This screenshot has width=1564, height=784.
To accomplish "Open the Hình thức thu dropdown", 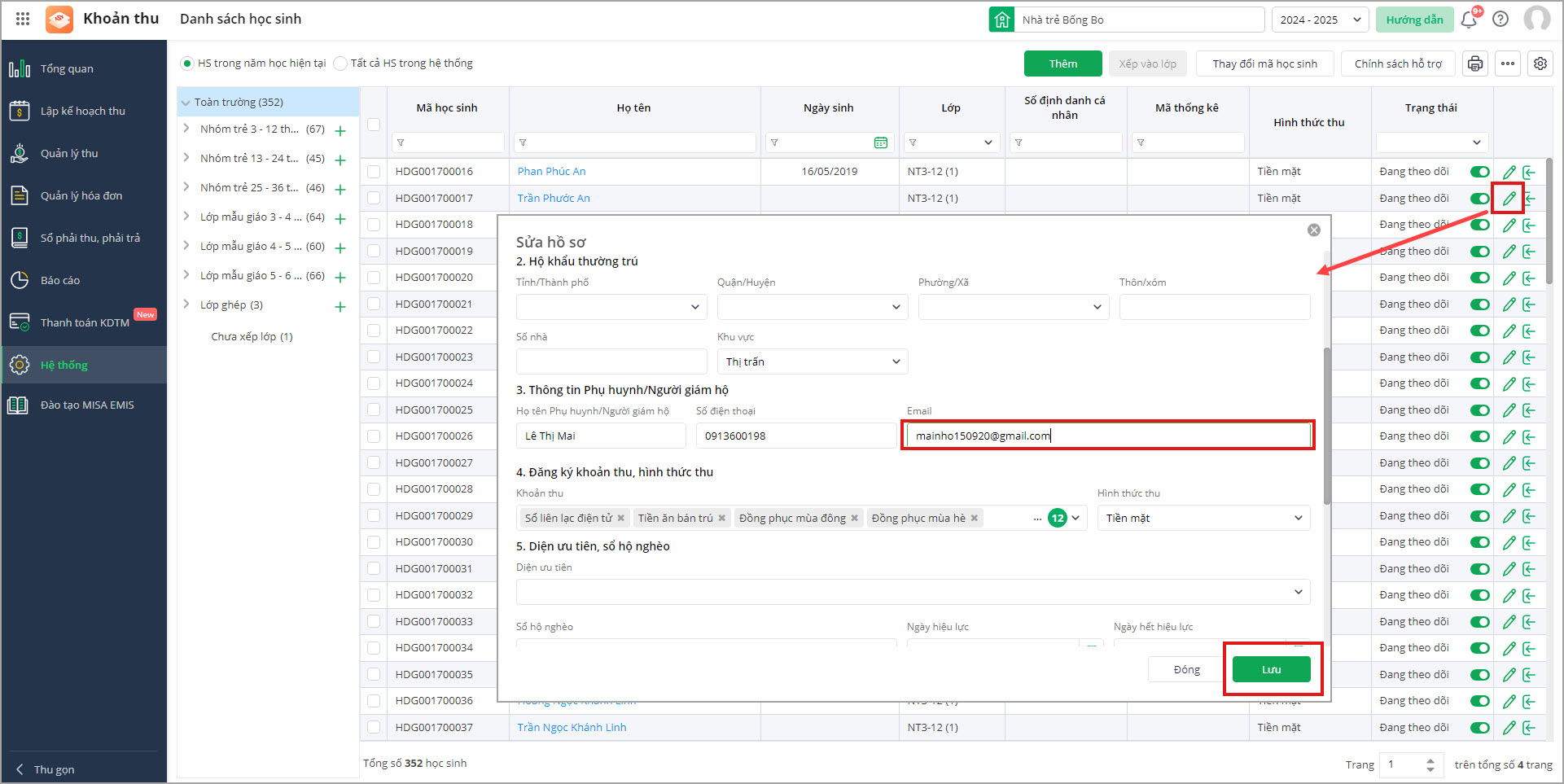I will pos(1203,518).
